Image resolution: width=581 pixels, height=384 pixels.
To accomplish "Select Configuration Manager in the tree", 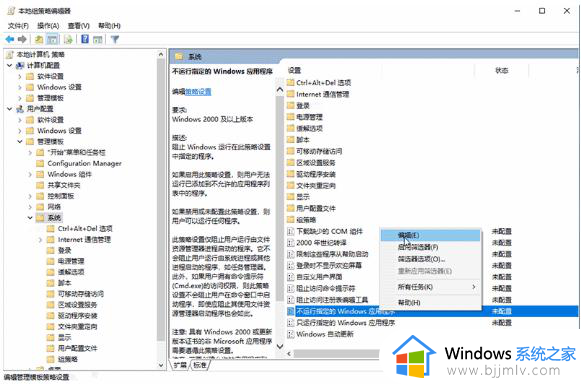I will [x=84, y=163].
